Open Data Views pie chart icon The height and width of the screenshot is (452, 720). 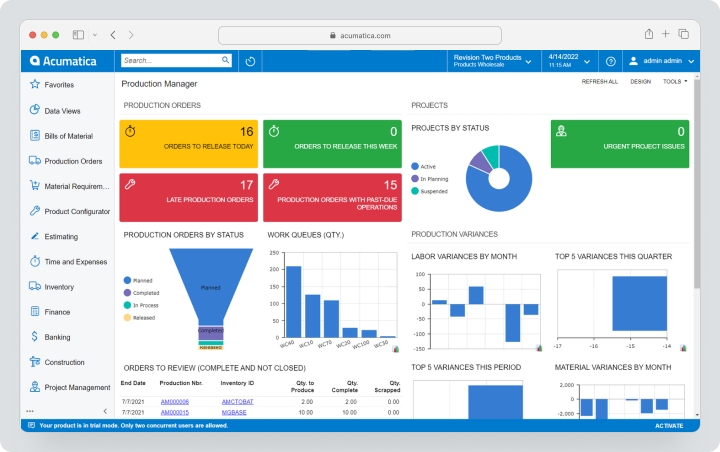coord(35,110)
